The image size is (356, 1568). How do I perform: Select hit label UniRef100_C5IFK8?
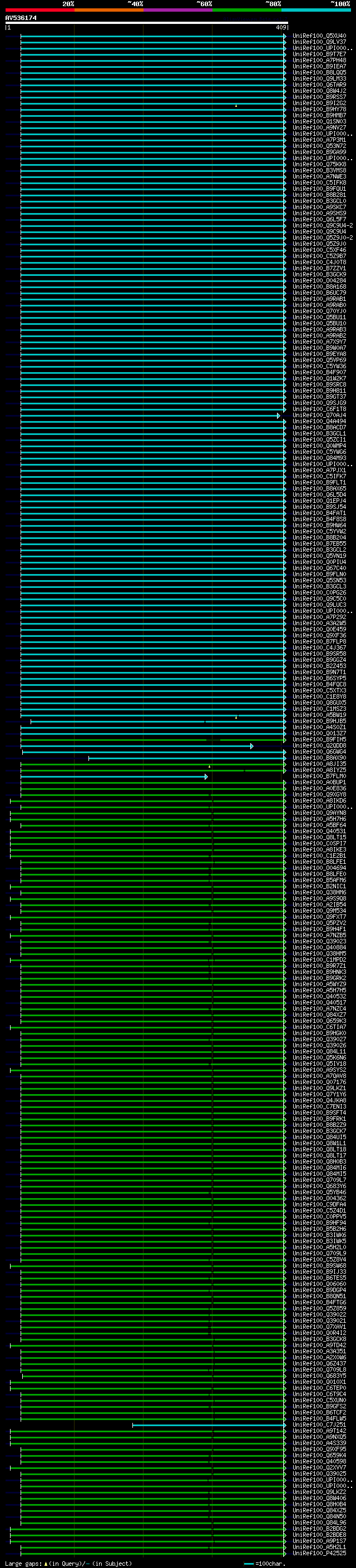point(319,182)
